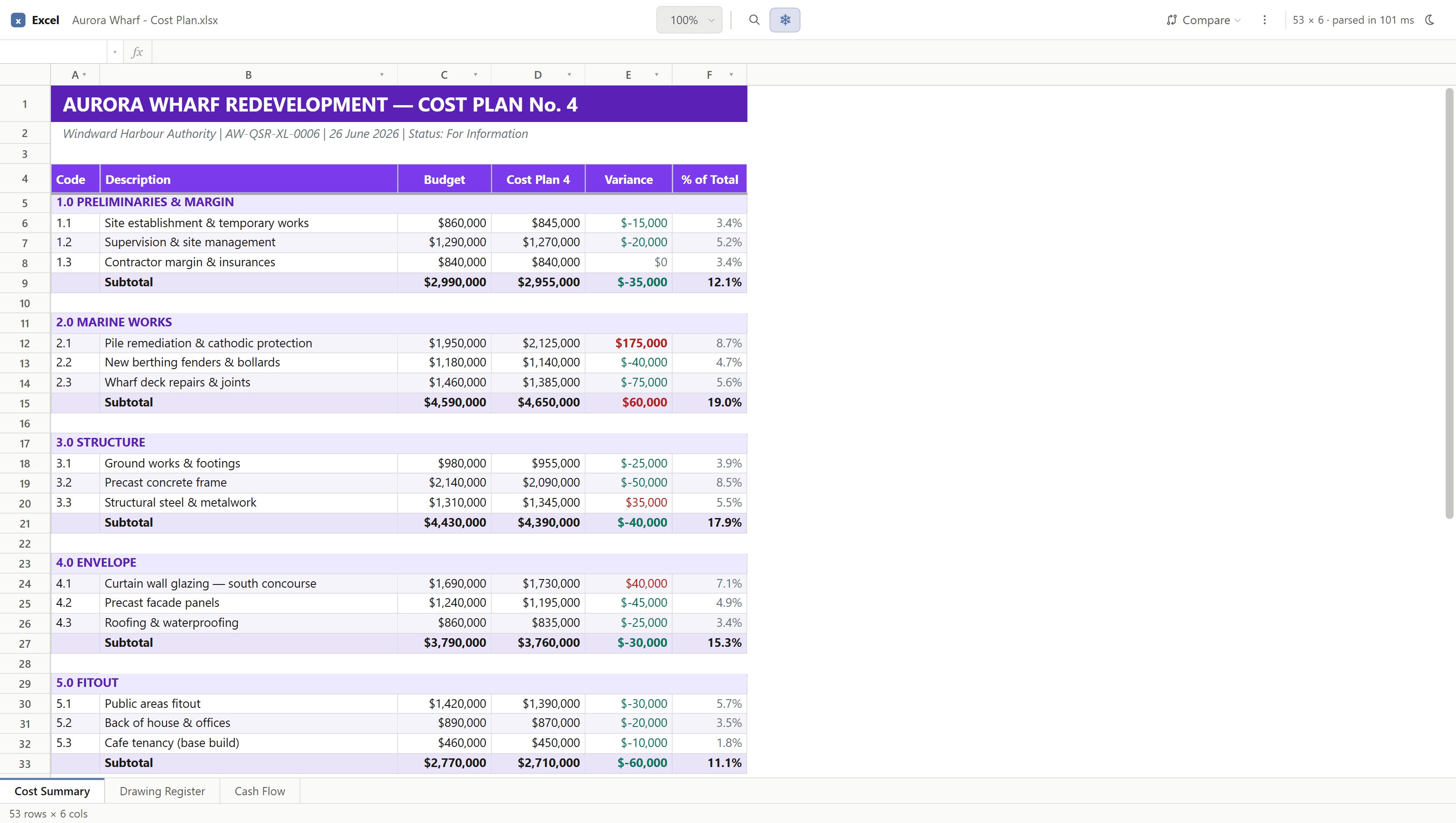This screenshot has height=823, width=1456.
Task: Toggle dark mode moon icon
Action: coord(1430,20)
